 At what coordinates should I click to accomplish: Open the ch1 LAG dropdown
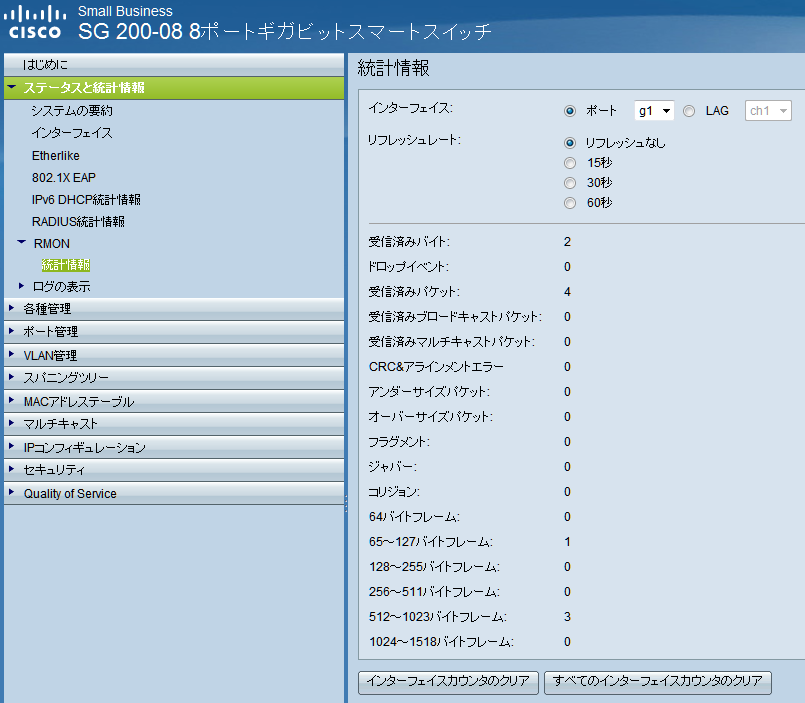[768, 110]
